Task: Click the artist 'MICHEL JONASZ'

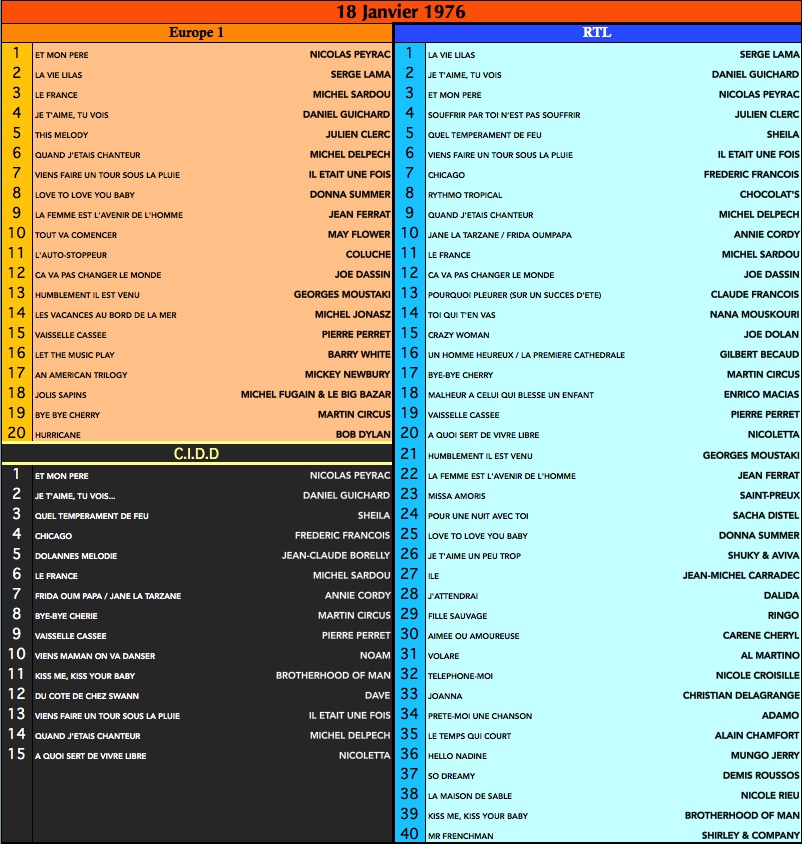Action: 353,314
